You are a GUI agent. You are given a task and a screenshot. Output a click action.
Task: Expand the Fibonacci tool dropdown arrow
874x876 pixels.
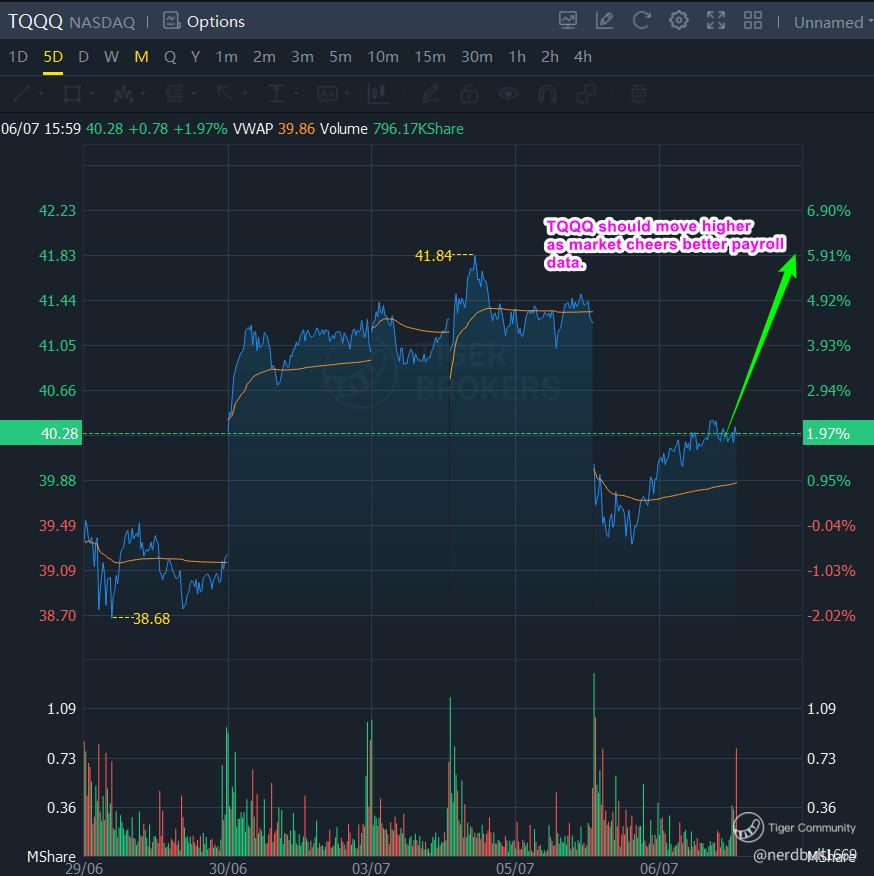coord(193,93)
